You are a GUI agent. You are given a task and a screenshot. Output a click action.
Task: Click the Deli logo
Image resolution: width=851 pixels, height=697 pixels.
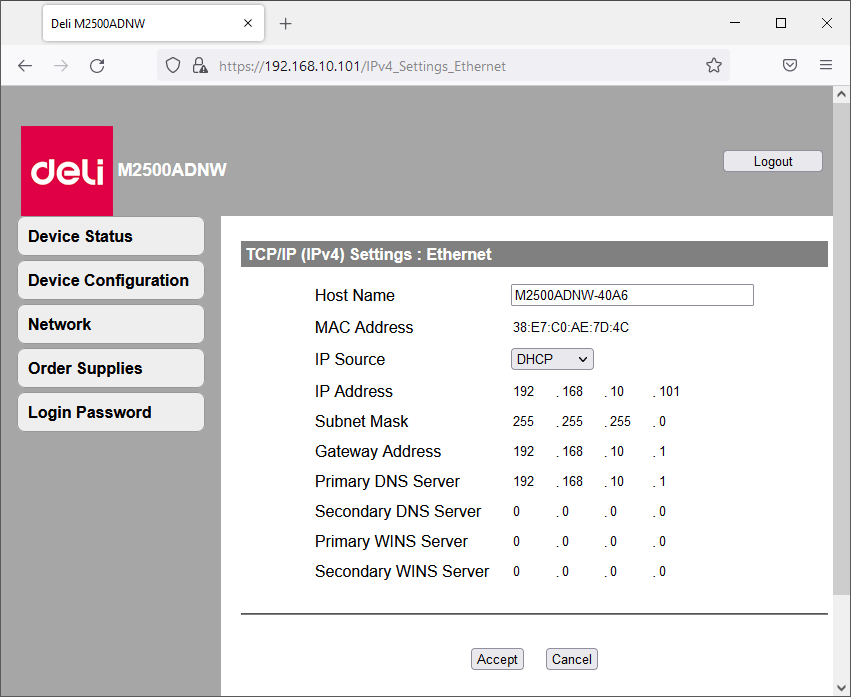pyautogui.click(x=67, y=171)
